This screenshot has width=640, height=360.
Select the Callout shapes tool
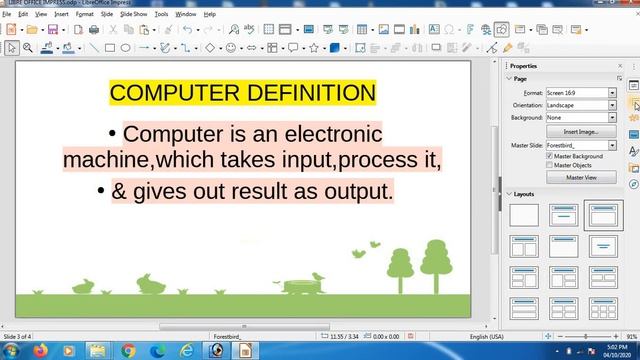click(293, 48)
